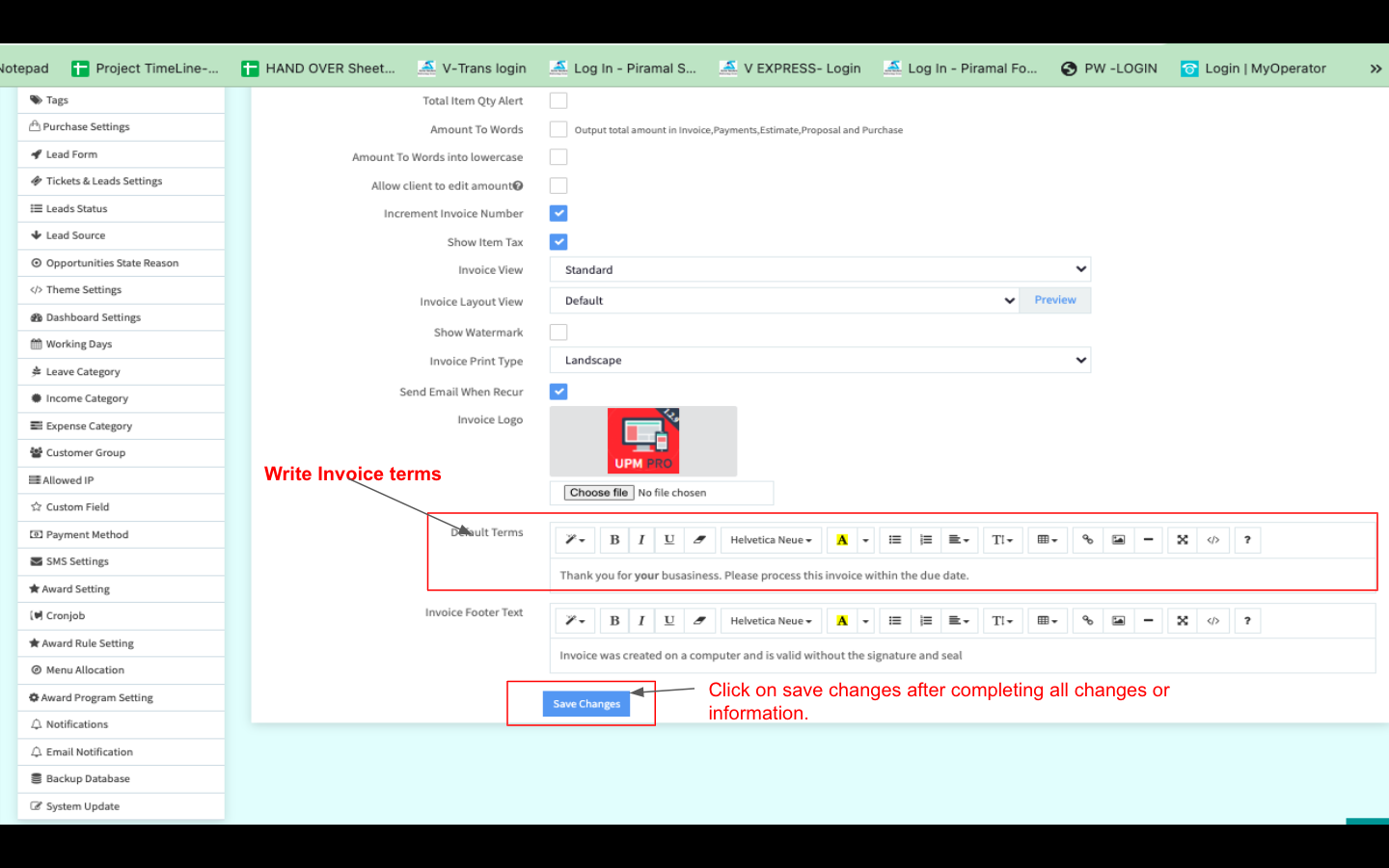Enable Show Watermark checkbox

tap(558, 333)
